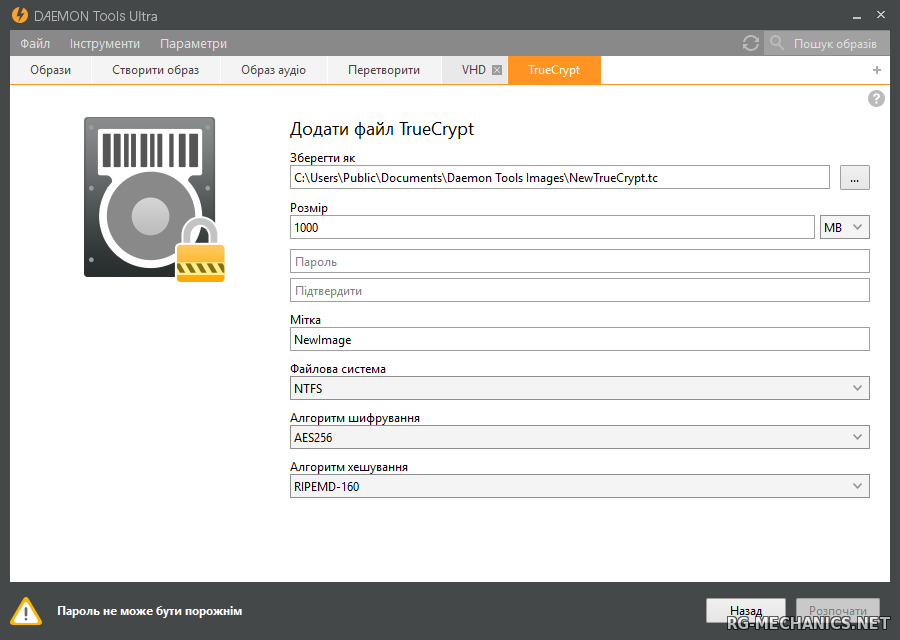Image resolution: width=900 pixels, height=640 pixels.
Task: Expand the AES256 encryption algorithm dropdown
Action: point(579,437)
